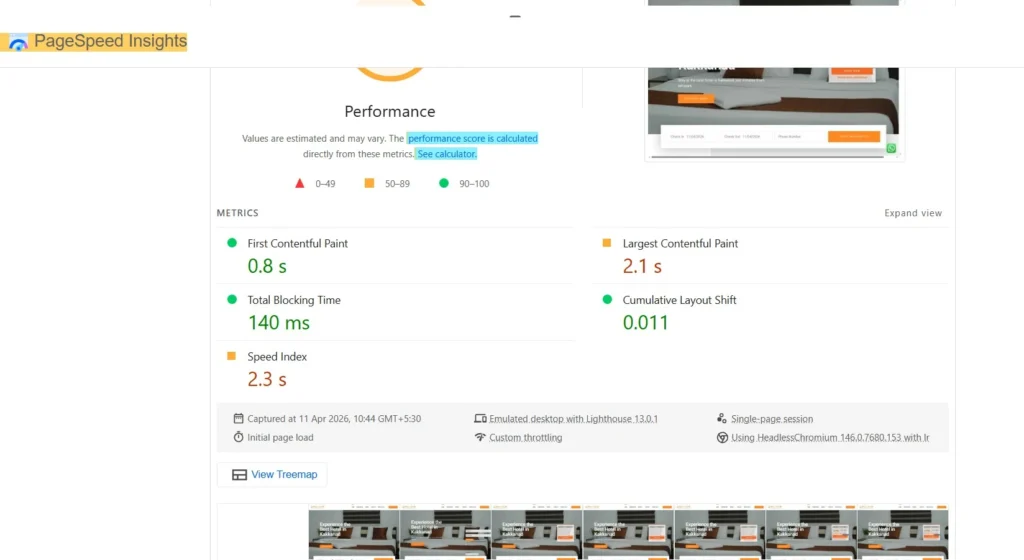1024x560 pixels.
Task: Click the Single-page session icon
Action: (722, 419)
